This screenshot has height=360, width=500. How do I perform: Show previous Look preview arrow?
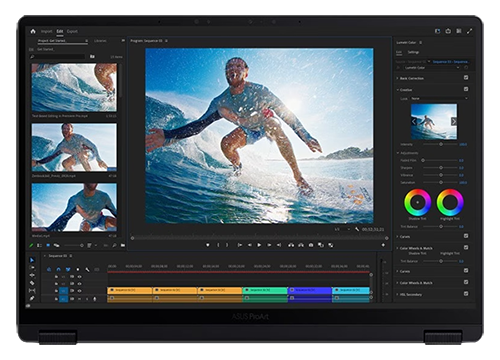(x=414, y=122)
